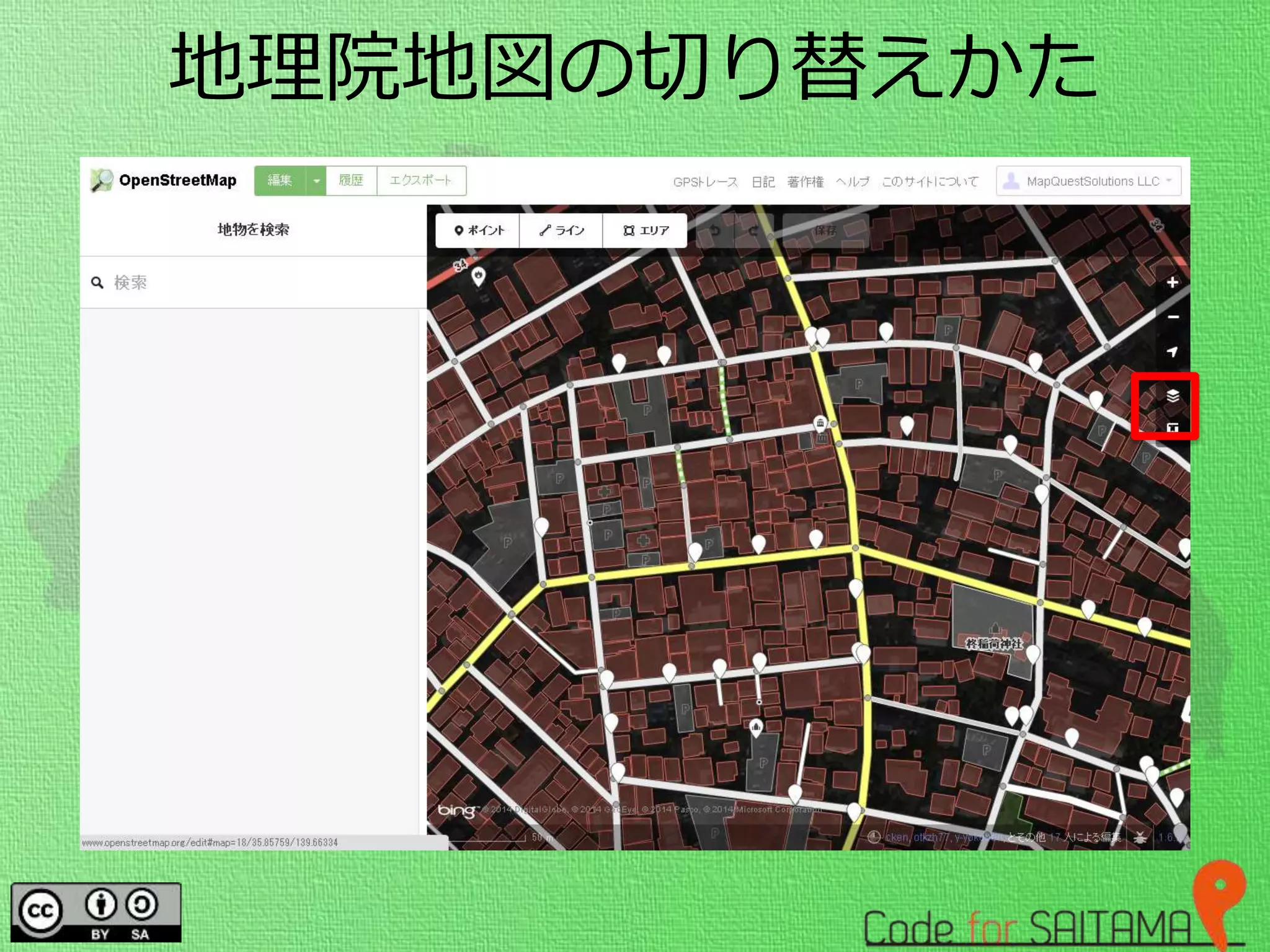1270x952 pixels.
Task: Expand the MapQuestSolutions LLC user menu
Action: point(1089,181)
